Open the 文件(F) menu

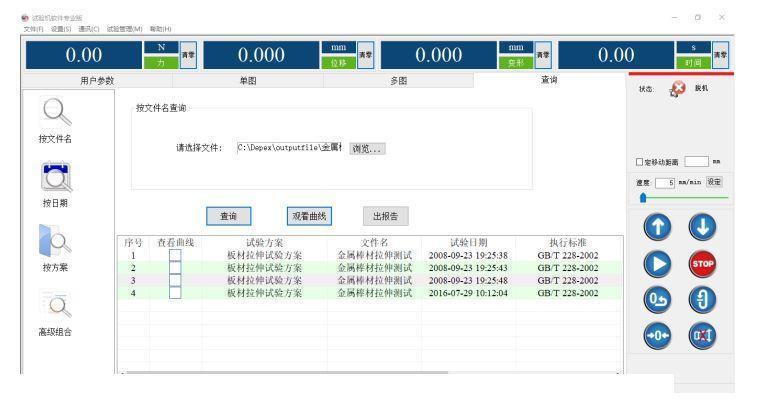(33, 29)
